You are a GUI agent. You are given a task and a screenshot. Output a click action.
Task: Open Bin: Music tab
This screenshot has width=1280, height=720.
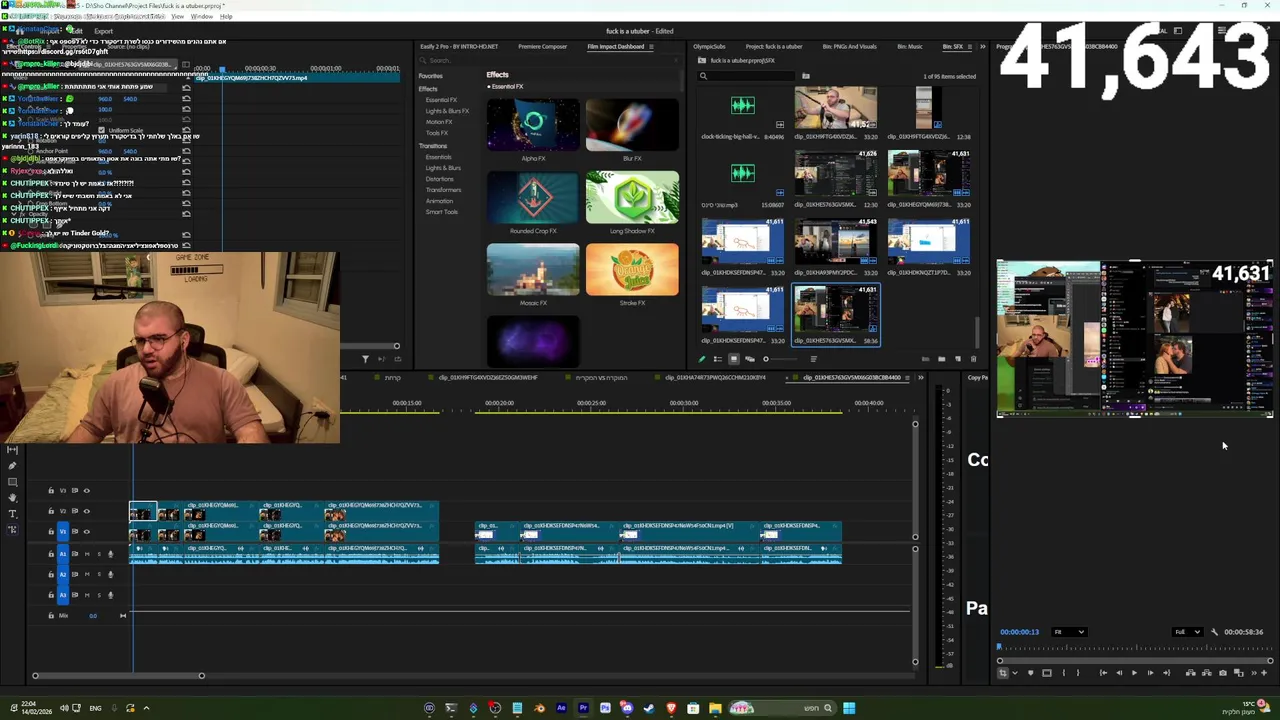coord(910,47)
